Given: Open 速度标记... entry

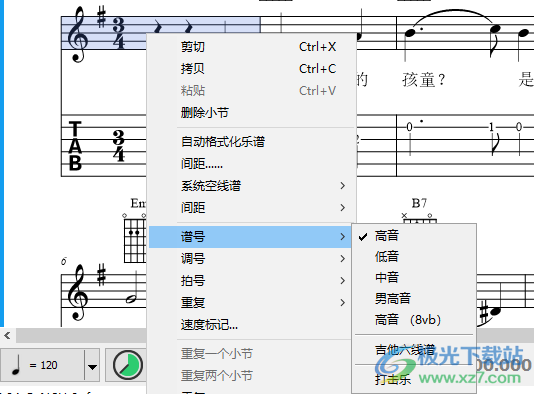Looking at the screenshot, I should [x=250, y=325].
